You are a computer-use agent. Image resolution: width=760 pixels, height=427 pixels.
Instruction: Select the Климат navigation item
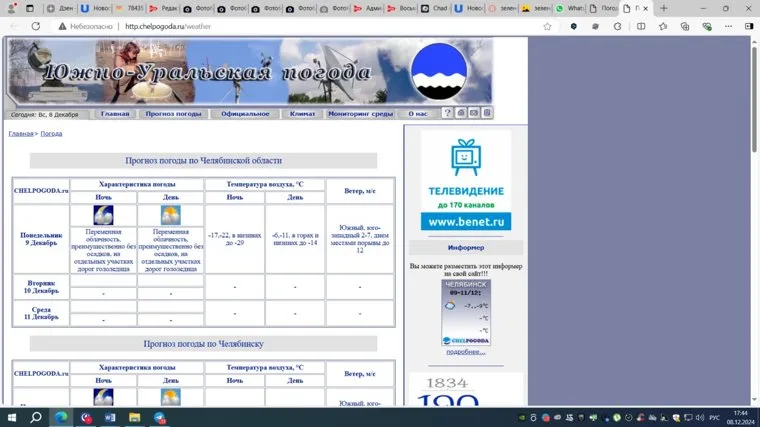coord(302,114)
